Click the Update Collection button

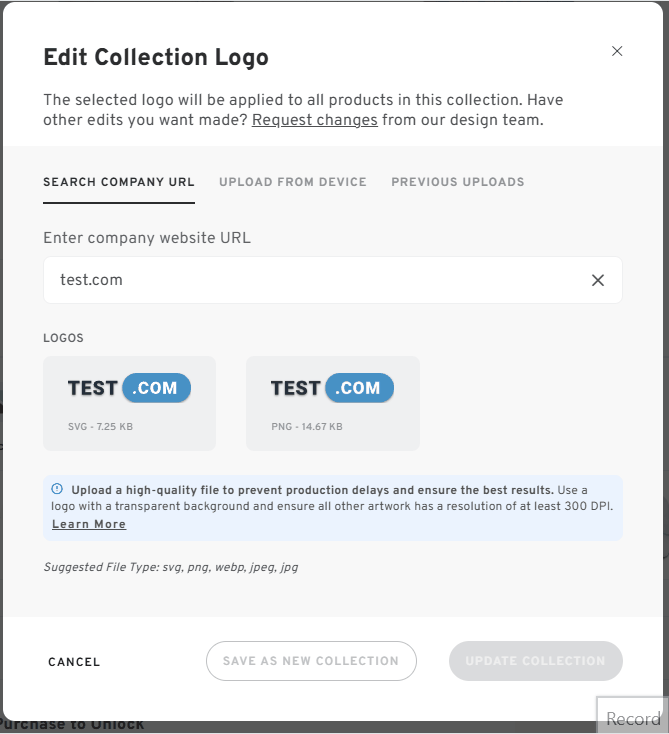pyautogui.click(x=536, y=661)
